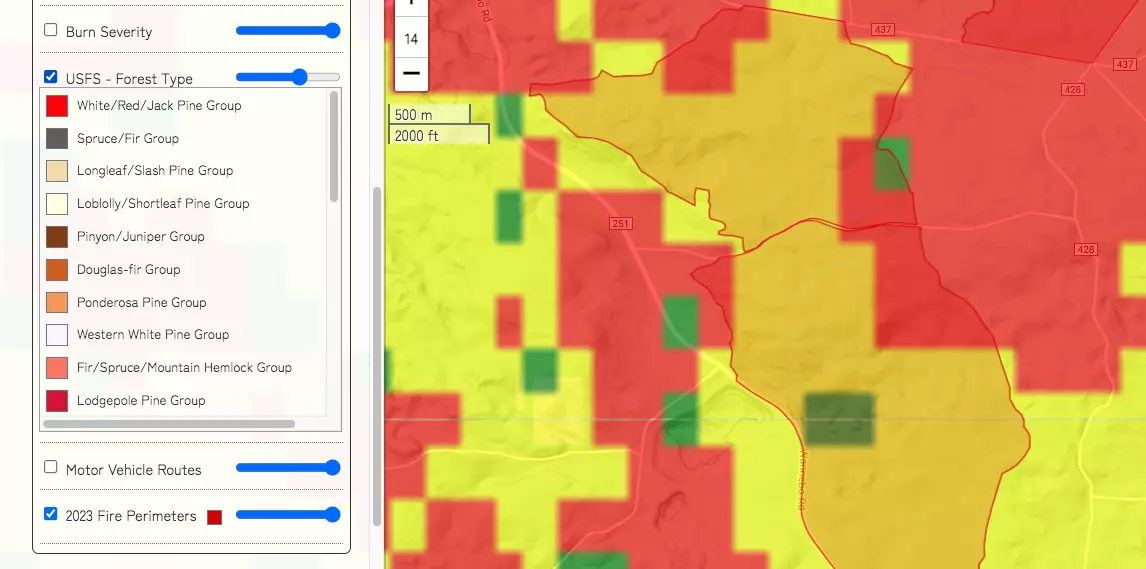The height and width of the screenshot is (569, 1146).
Task: Enable the Motor Vehicle Routes checkbox
Action: point(51,467)
